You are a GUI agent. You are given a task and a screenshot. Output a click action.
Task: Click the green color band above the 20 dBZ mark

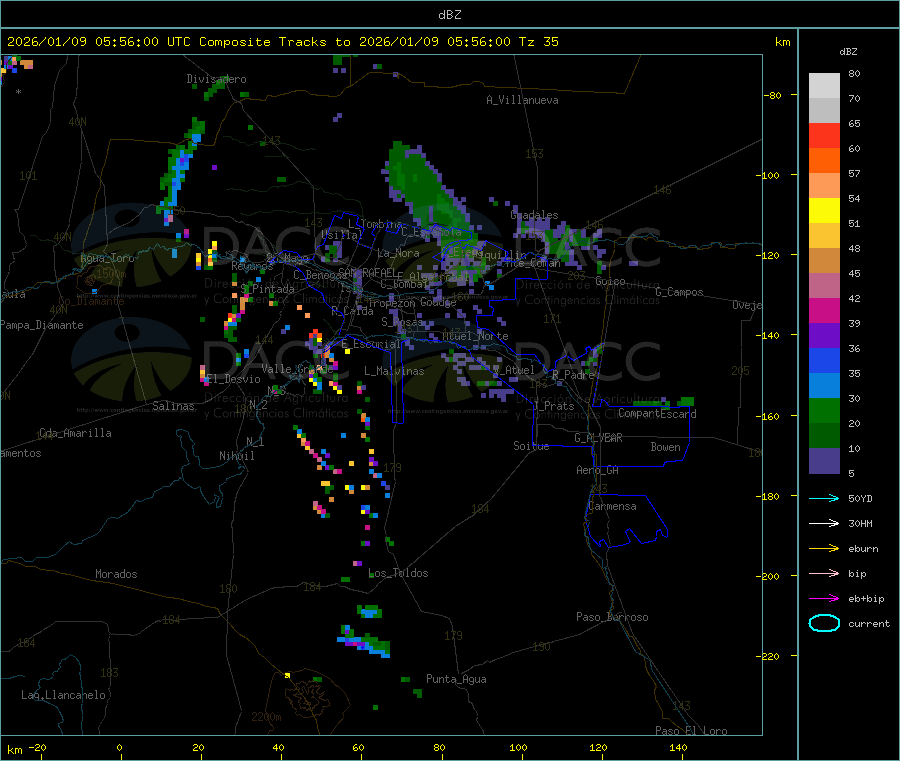coord(824,410)
